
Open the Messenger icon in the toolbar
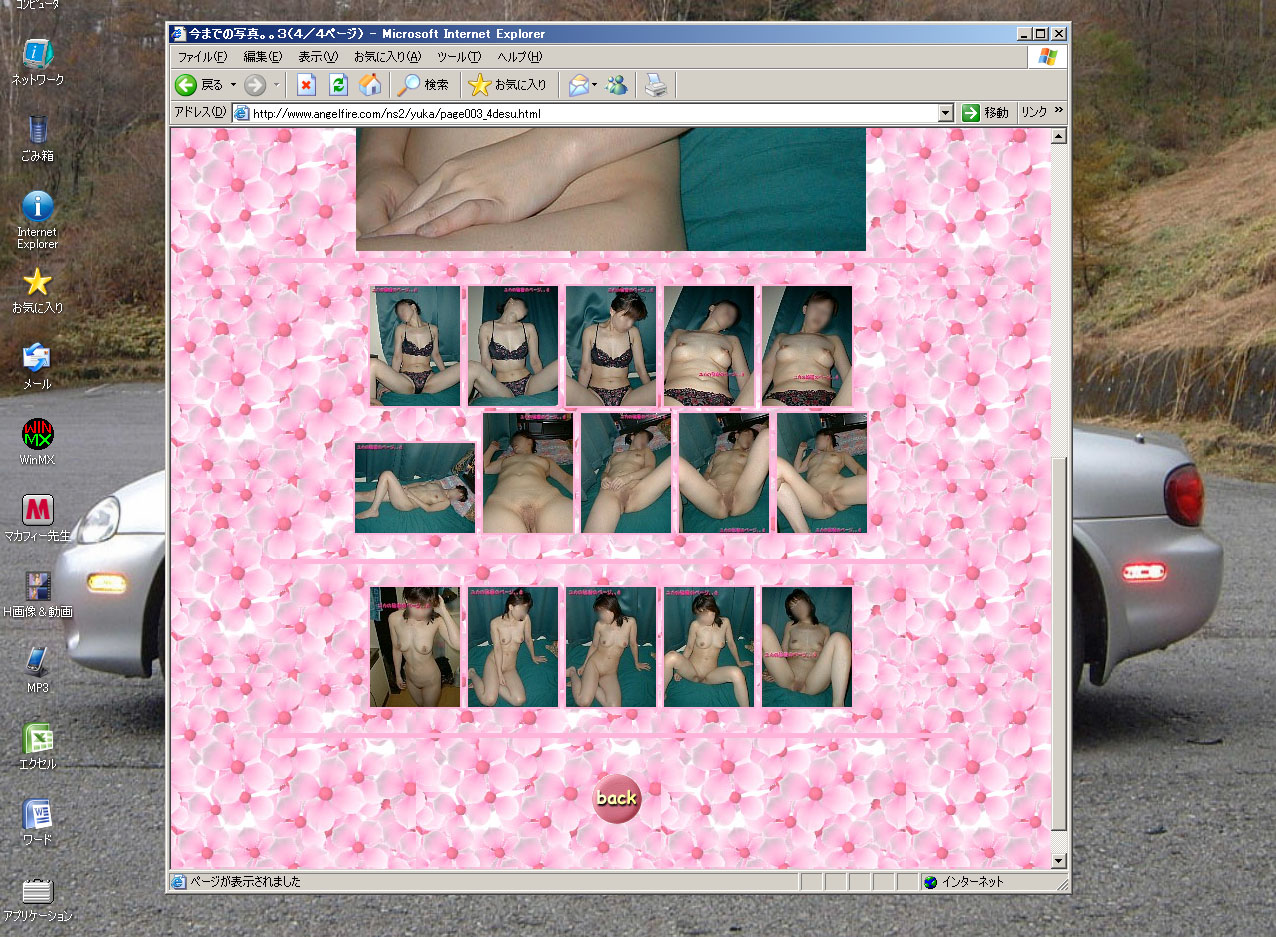click(x=617, y=85)
